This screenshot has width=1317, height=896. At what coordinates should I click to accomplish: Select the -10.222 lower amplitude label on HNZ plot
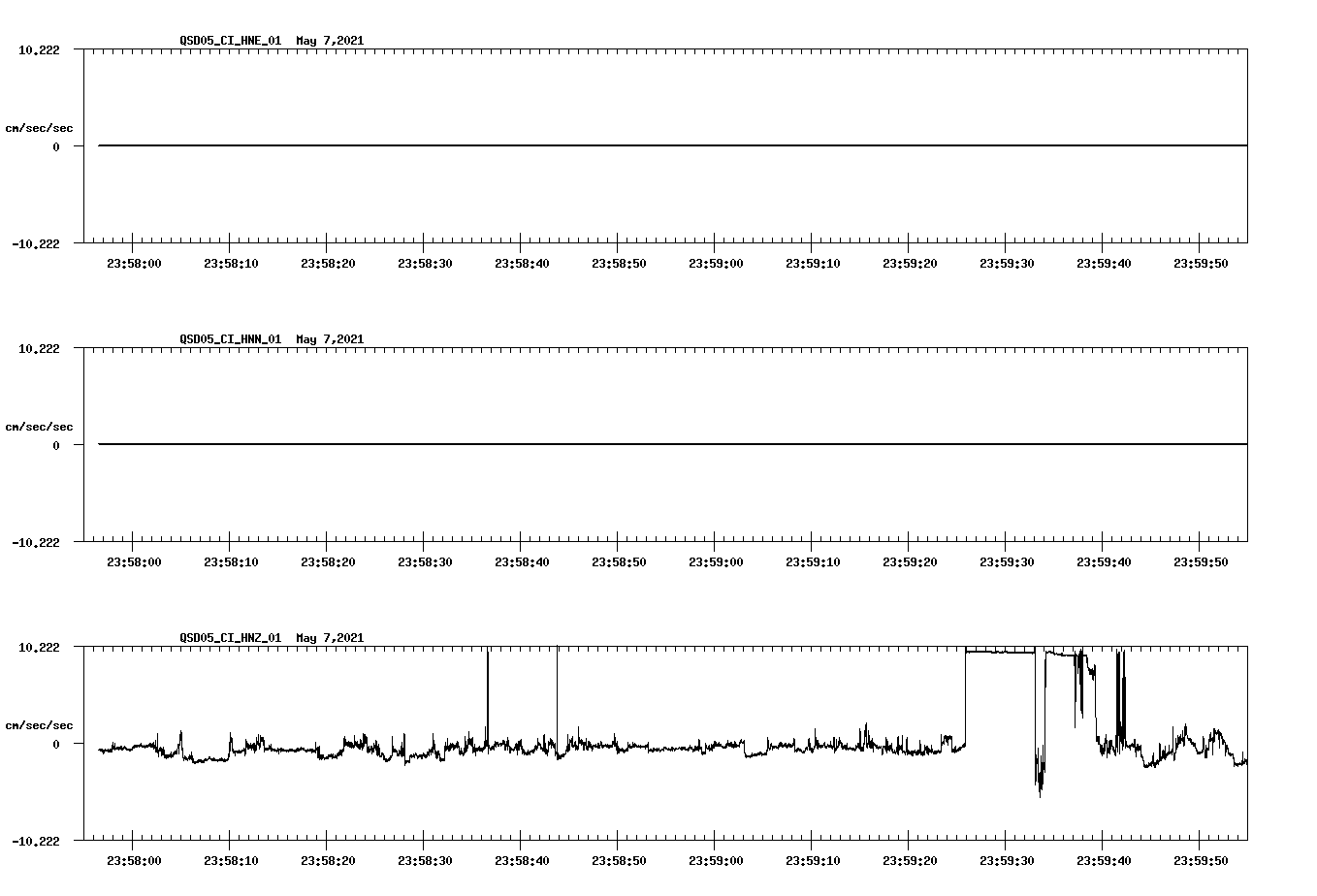pyautogui.click(x=37, y=842)
